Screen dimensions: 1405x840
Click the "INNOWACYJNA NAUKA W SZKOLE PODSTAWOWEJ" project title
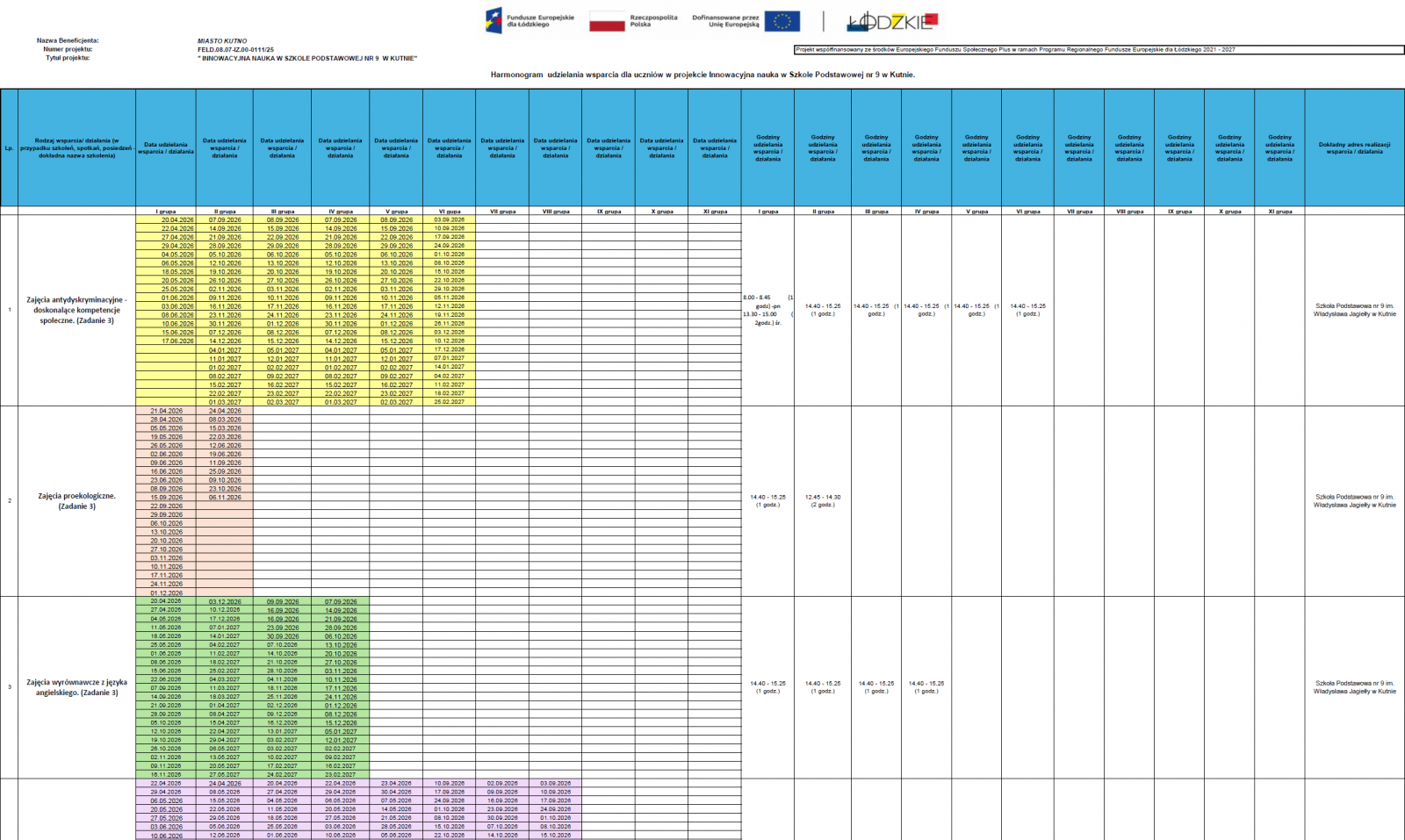pos(307,59)
